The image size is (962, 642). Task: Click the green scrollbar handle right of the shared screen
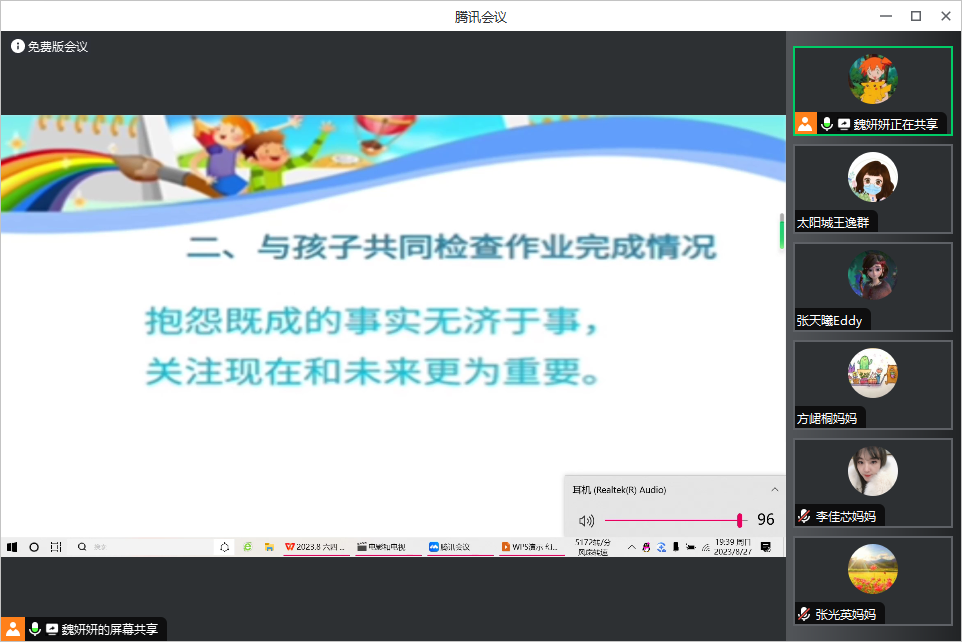click(782, 233)
